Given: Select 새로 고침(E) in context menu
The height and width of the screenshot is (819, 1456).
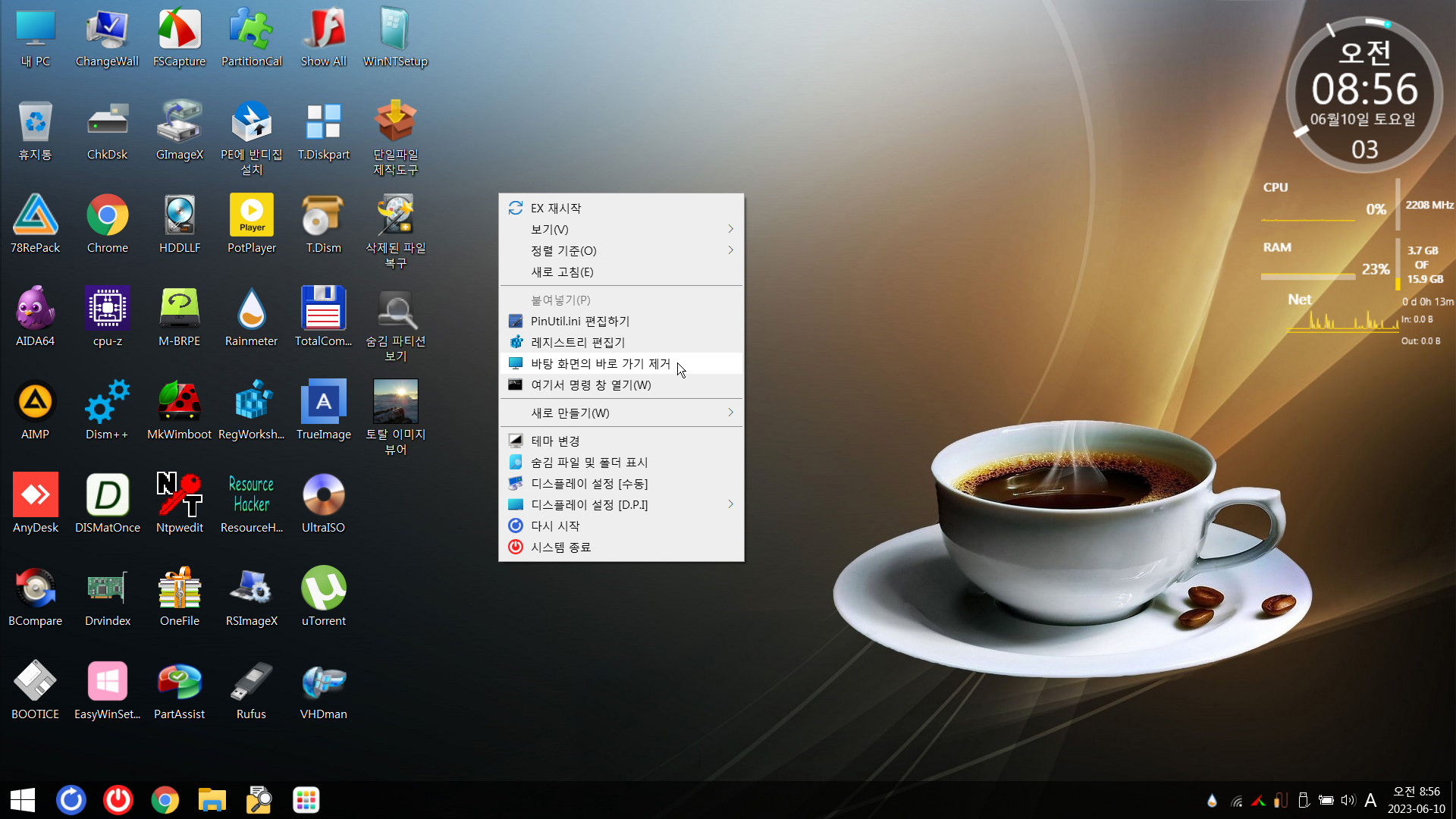Looking at the screenshot, I should tap(621, 271).
